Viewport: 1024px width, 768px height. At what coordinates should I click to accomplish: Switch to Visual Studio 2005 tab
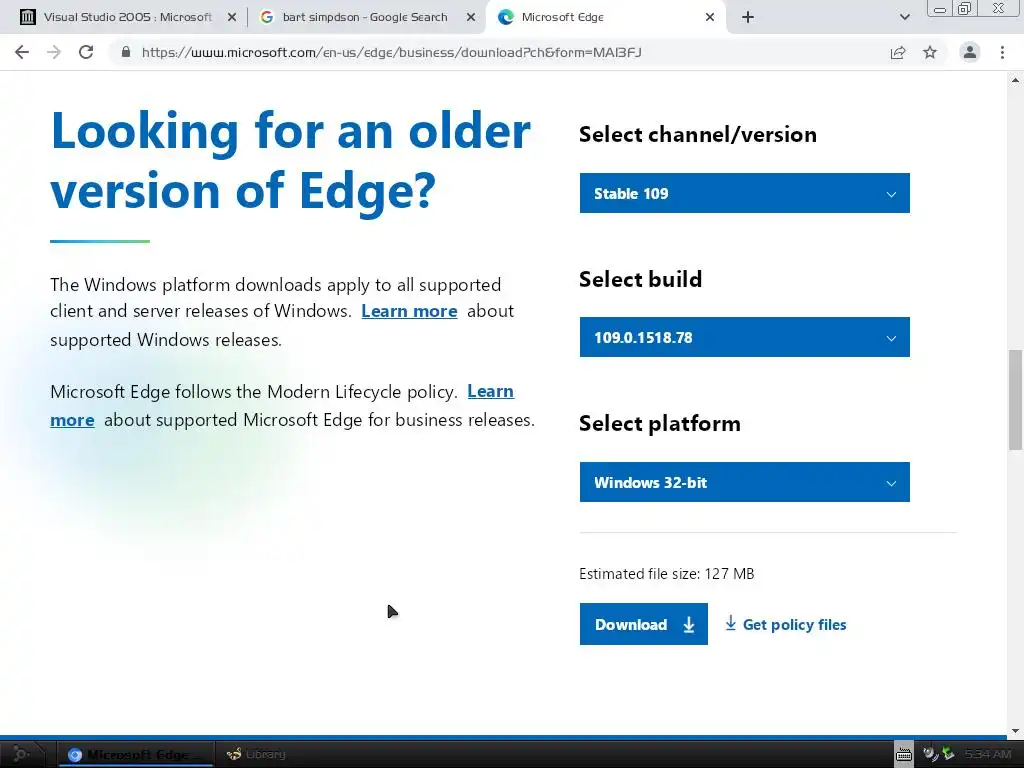click(x=127, y=17)
